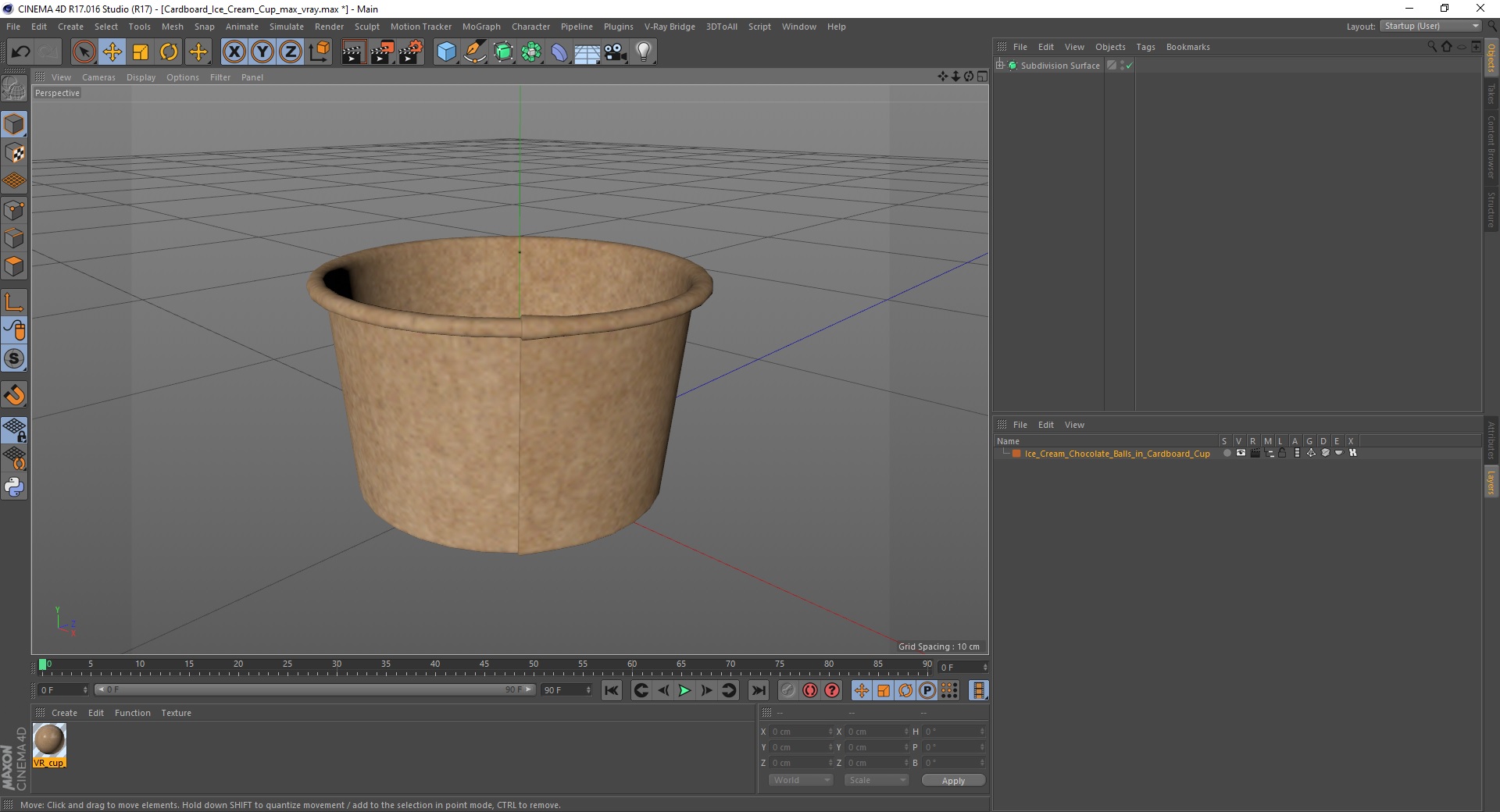Select the Rotate tool

169,52
